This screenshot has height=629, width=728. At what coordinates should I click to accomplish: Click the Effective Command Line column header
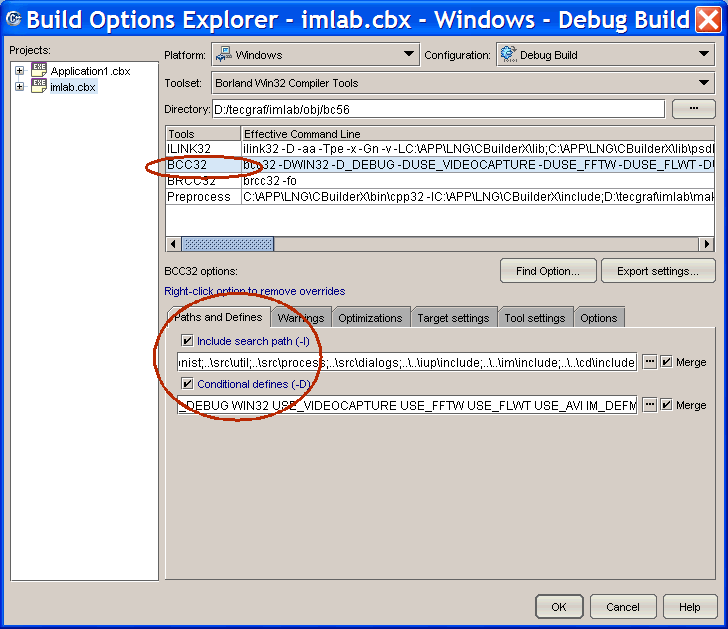(478, 134)
